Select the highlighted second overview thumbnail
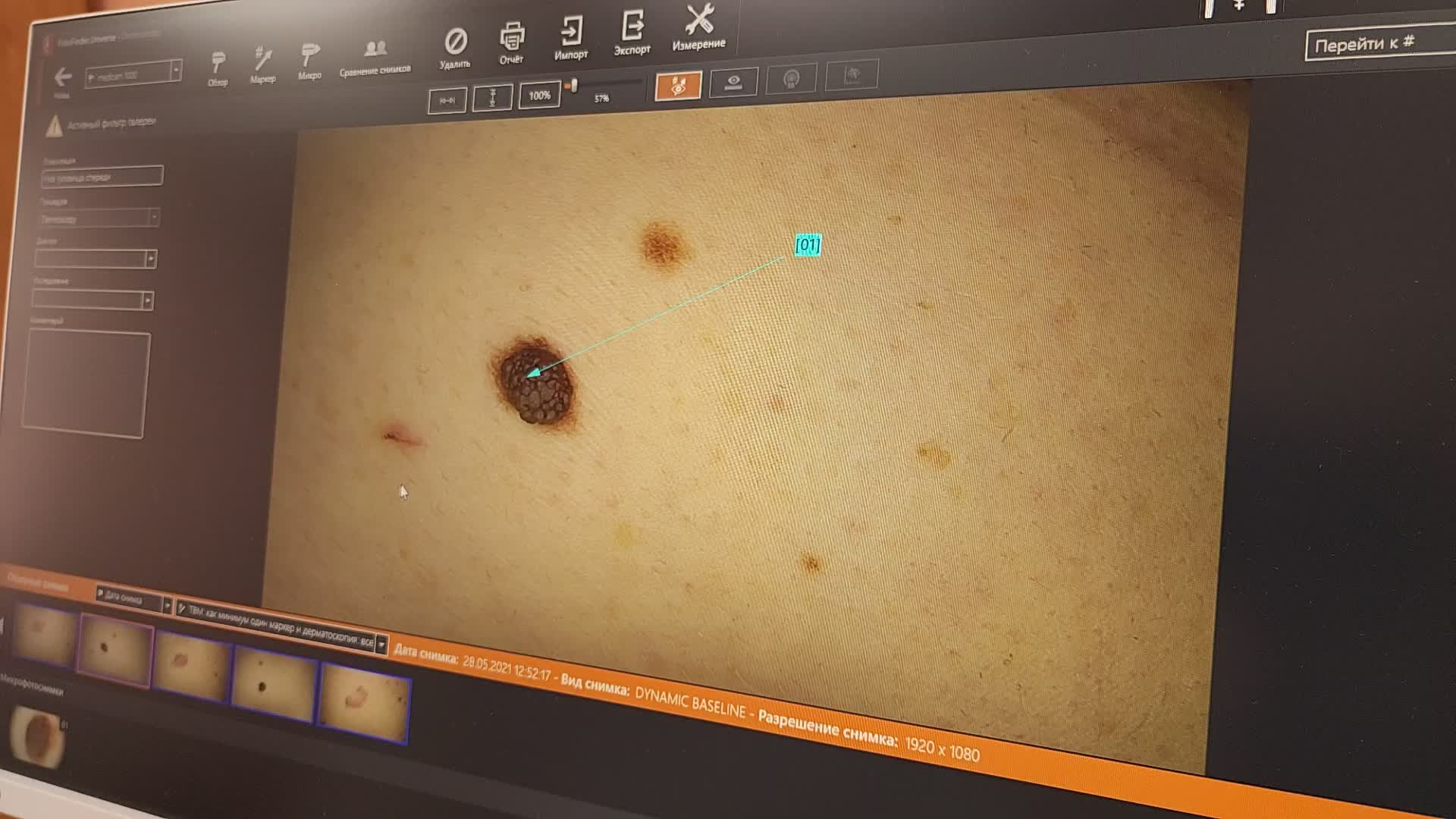The width and height of the screenshot is (1456, 819). [x=116, y=650]
